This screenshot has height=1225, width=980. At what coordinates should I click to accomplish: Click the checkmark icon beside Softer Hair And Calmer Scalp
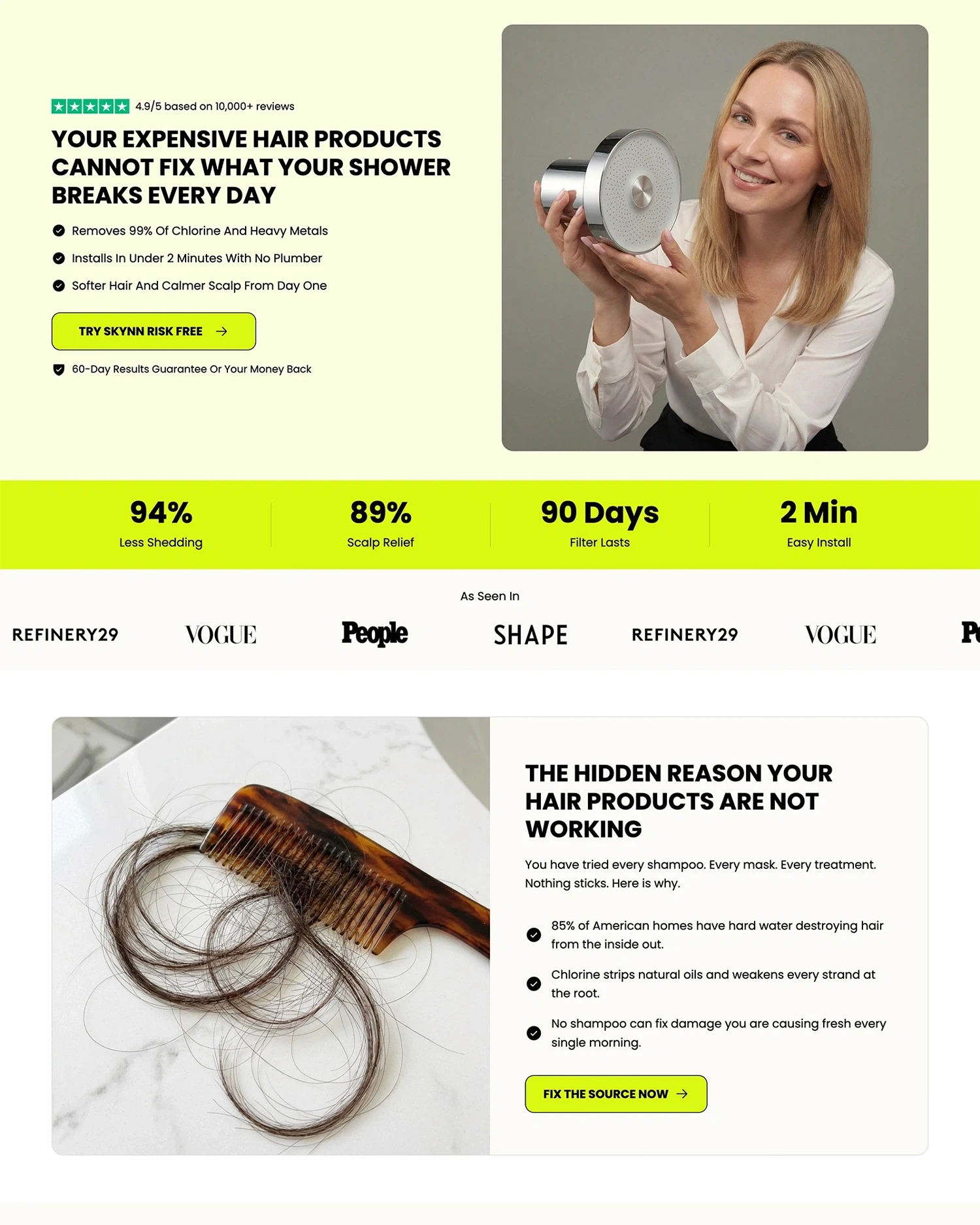tap(59, 286)
